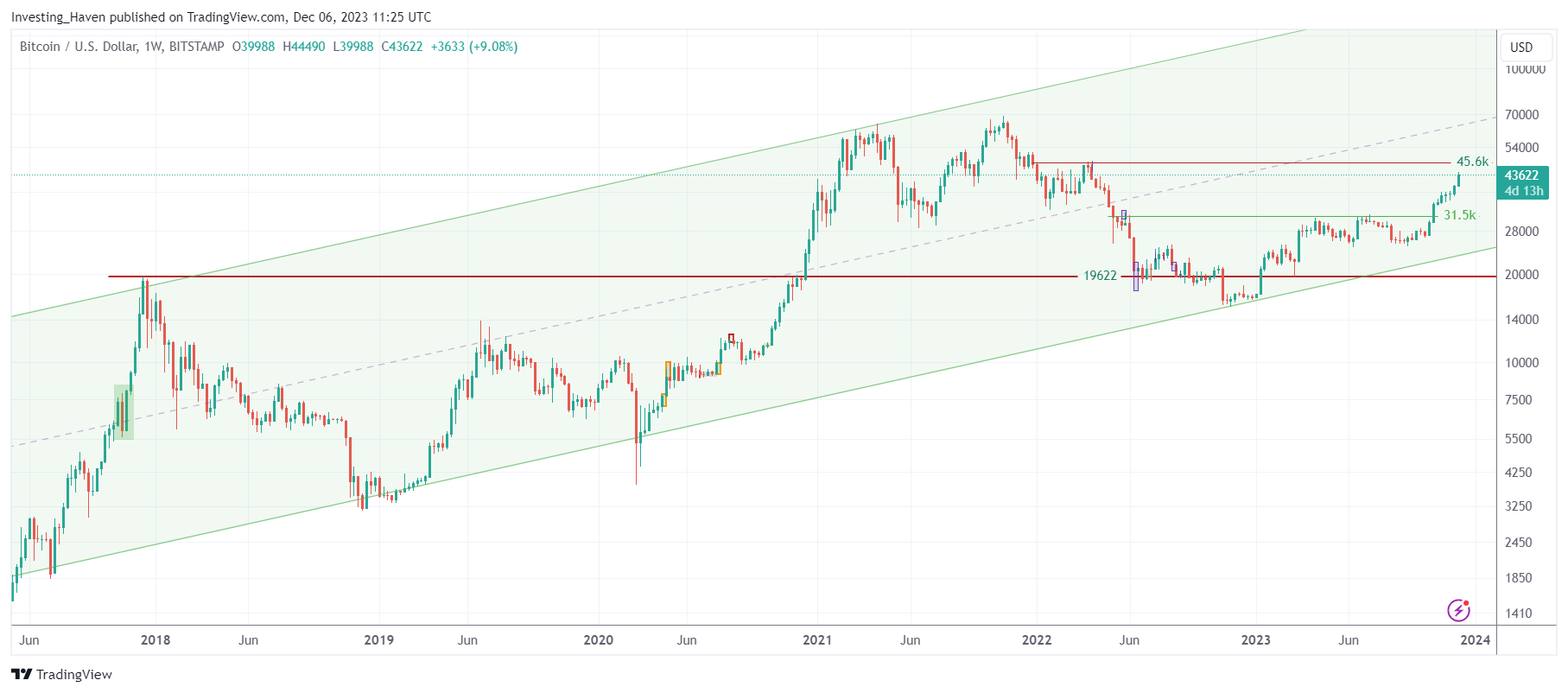The height and width of the screenshot is (693, 1568).
Task: Click the 10000 price axis label
Action: tap(1522, 363)
